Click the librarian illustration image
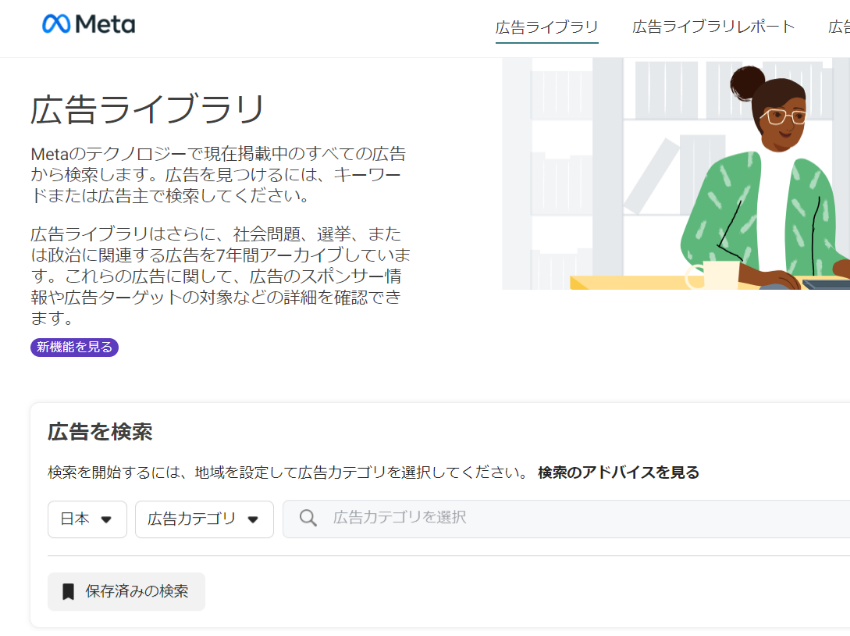Screen dimensions: 850x636 (676, 174)
